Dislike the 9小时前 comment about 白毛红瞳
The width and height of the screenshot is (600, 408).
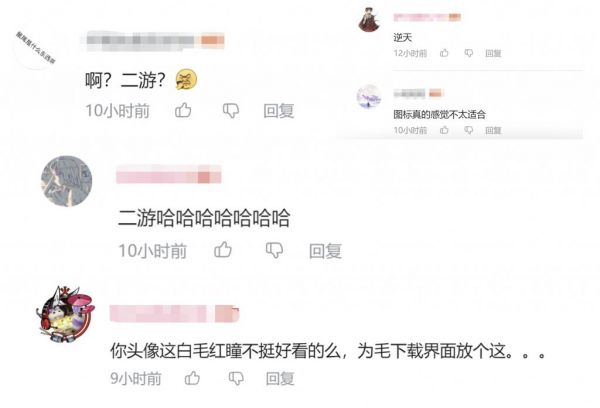[236, 379]
